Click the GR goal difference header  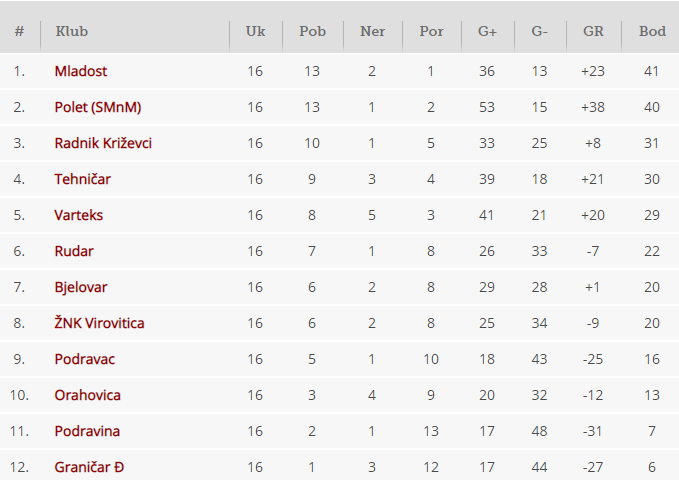pos(593,31)
